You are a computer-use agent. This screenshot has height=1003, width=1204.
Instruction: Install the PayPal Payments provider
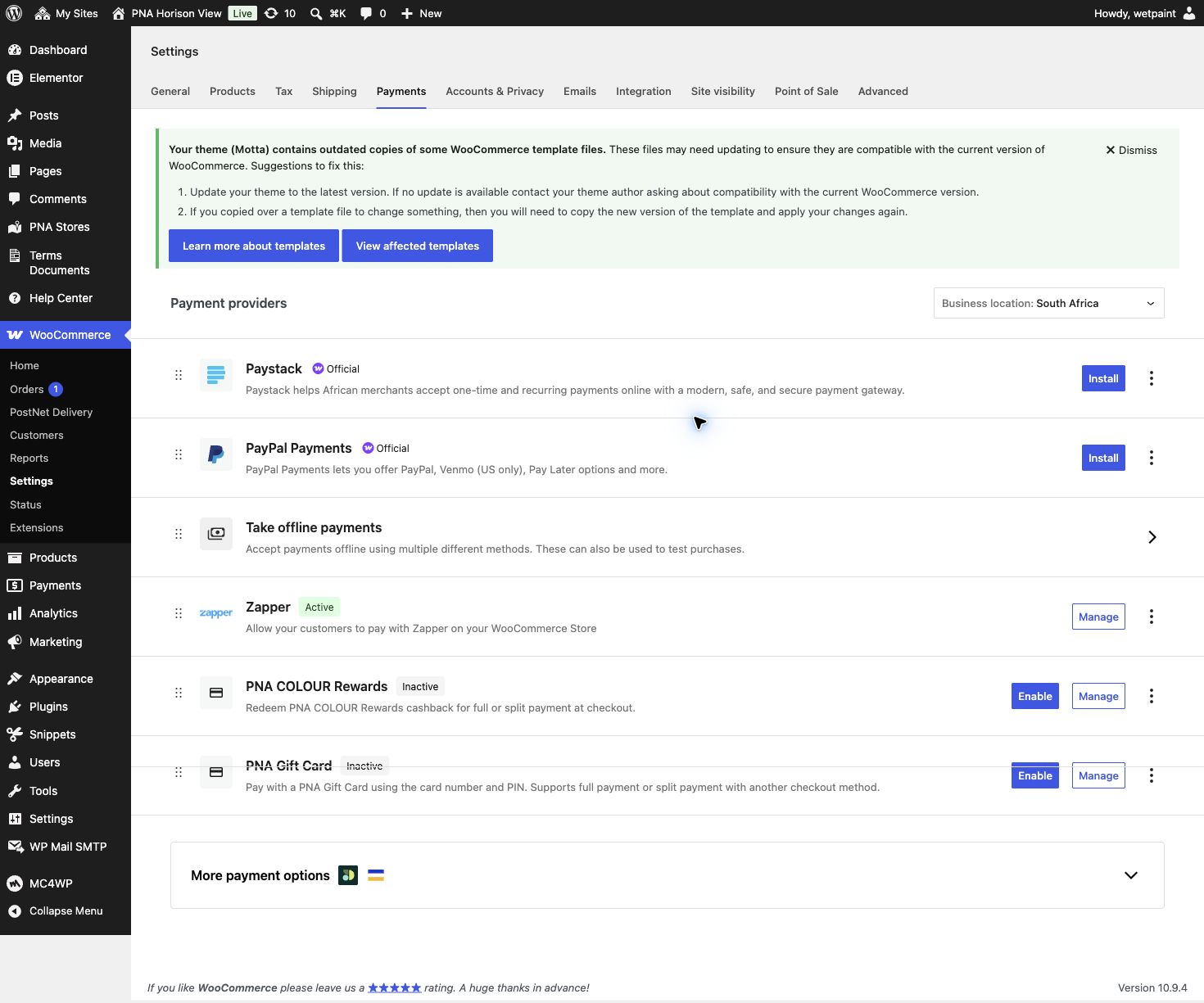[1103, 458]
